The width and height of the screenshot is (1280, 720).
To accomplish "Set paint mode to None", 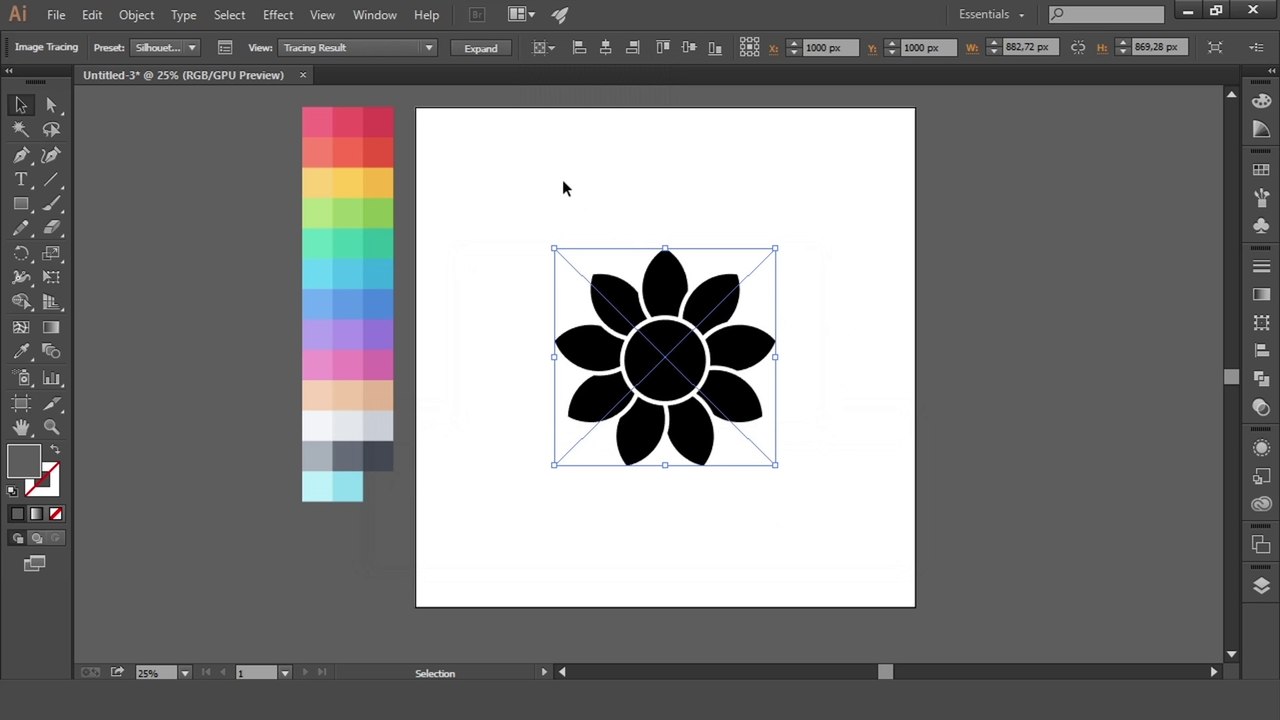I will (55, 514).
